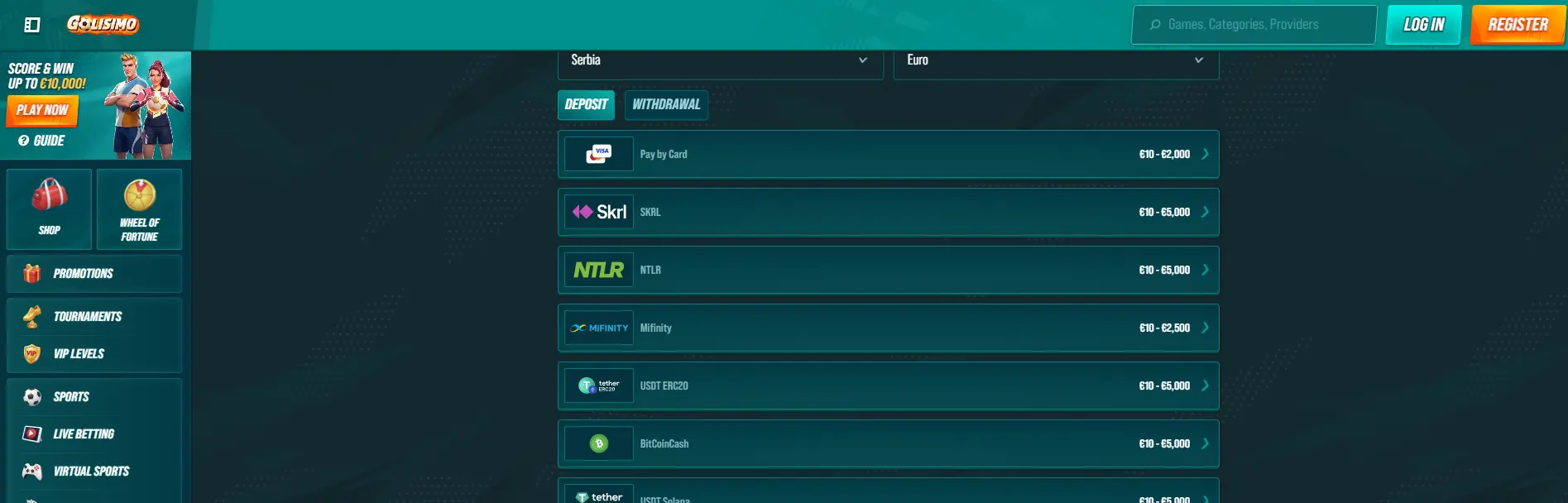Click the Visa card payment logo
The image size is (1568, 503).
coord(599,154)
